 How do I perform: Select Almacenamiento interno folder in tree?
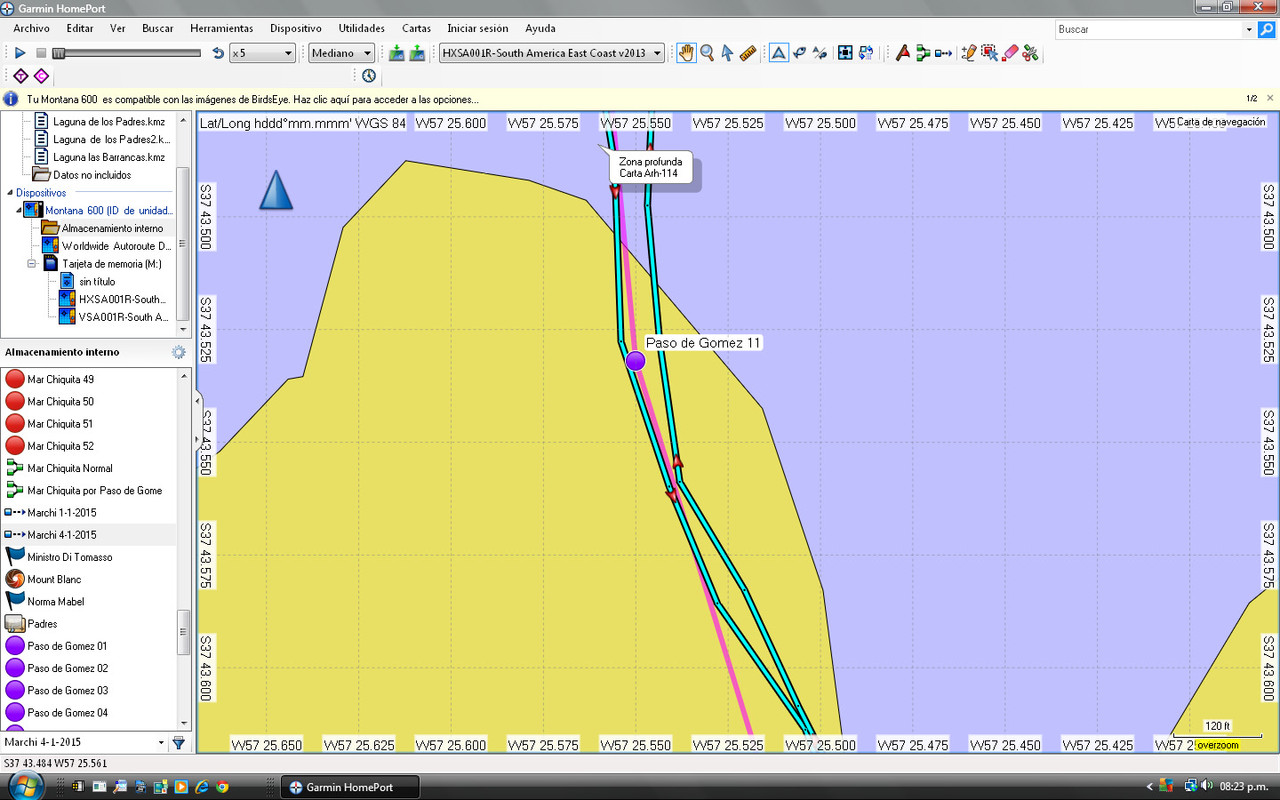coord(112,228)
